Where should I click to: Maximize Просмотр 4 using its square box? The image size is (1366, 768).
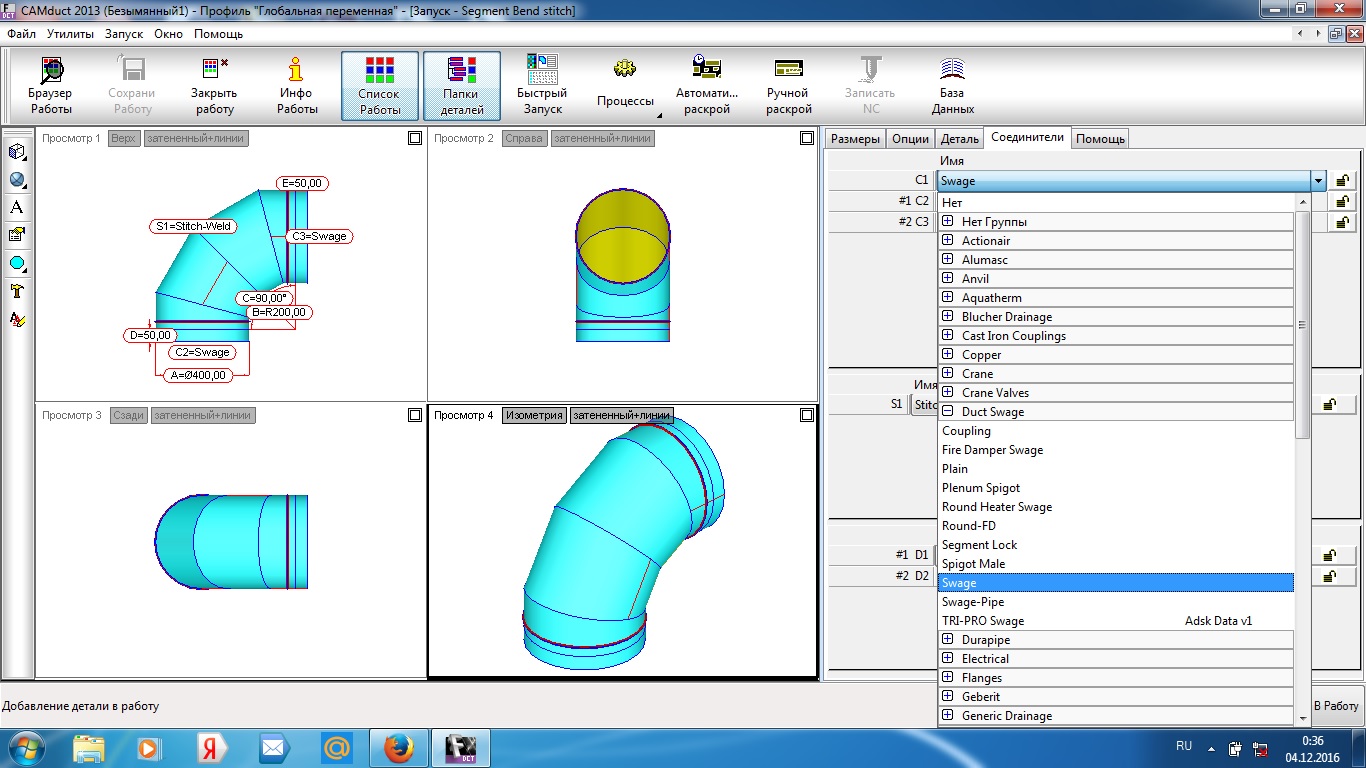point(807,415)
